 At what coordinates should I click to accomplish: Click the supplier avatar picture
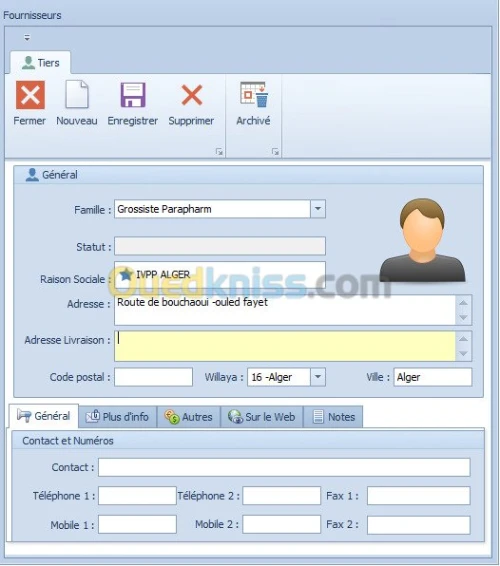tap(422, 240)
